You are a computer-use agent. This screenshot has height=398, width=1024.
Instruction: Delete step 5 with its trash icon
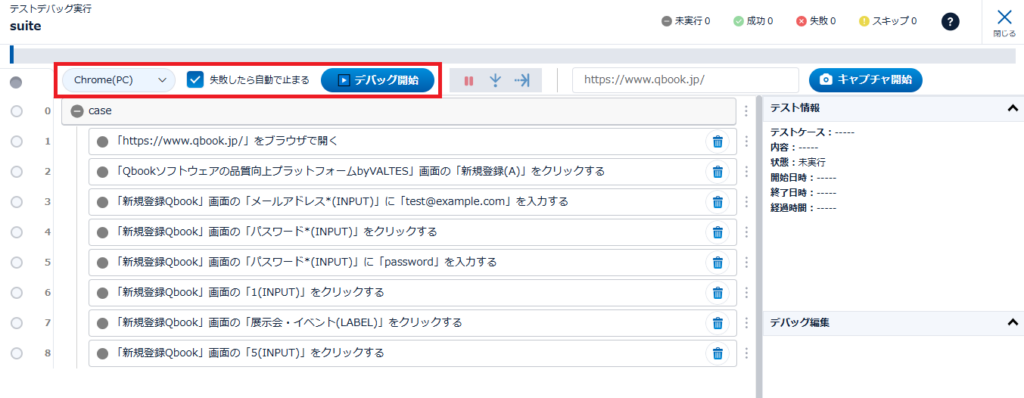(x=717, y=262)
